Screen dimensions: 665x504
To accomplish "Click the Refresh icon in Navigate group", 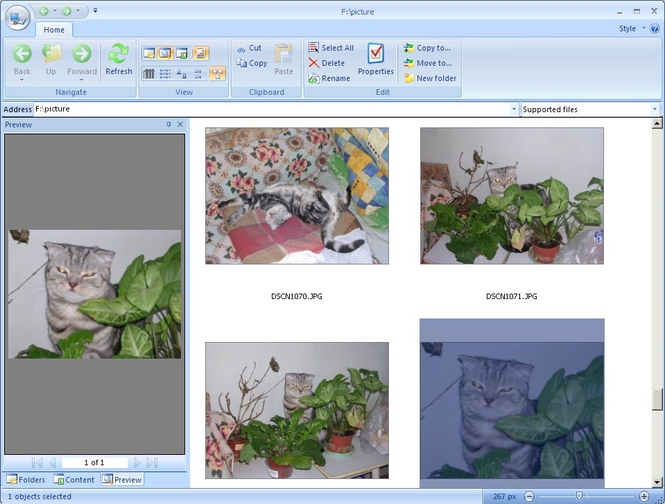I will tap(118, 59).
